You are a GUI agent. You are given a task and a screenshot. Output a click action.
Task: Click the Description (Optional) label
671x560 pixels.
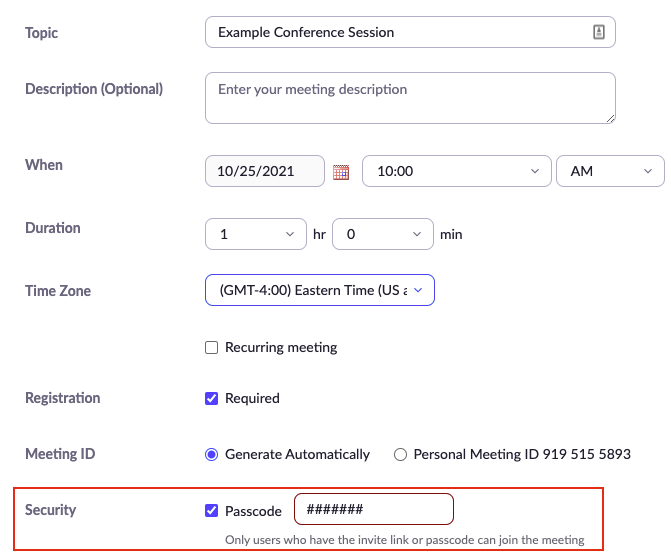pyautogui.click(x=94, y=89)
